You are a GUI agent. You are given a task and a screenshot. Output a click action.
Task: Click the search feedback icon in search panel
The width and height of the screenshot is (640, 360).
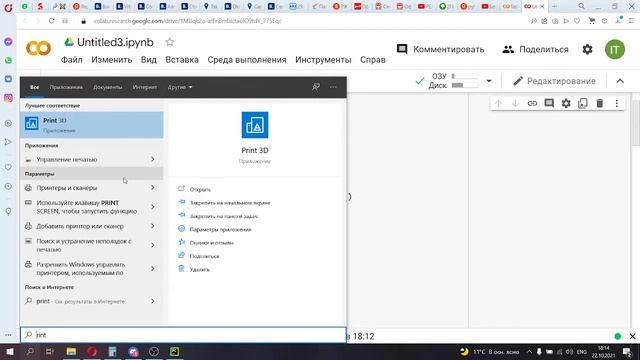(x=316, y=87)
